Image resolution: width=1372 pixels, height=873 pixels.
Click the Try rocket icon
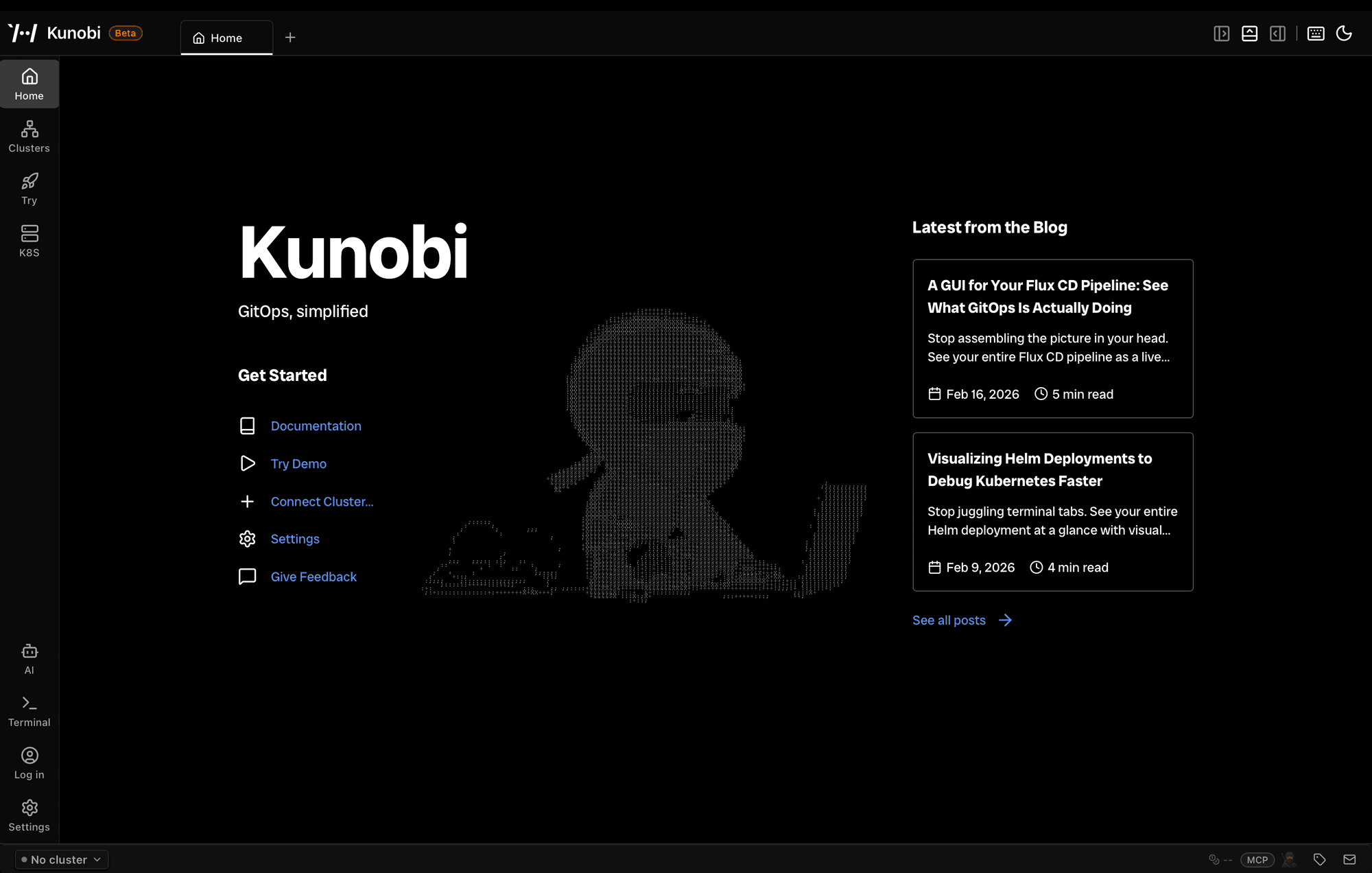tap(29, 182)
